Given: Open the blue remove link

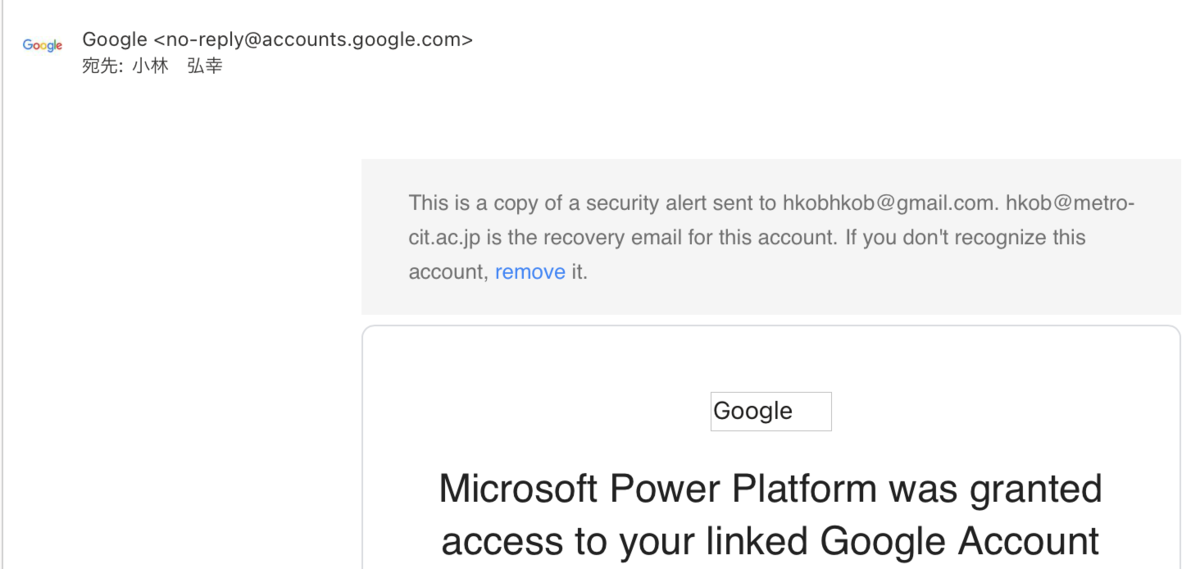Looking at the screenshot, I should (530, 272).
